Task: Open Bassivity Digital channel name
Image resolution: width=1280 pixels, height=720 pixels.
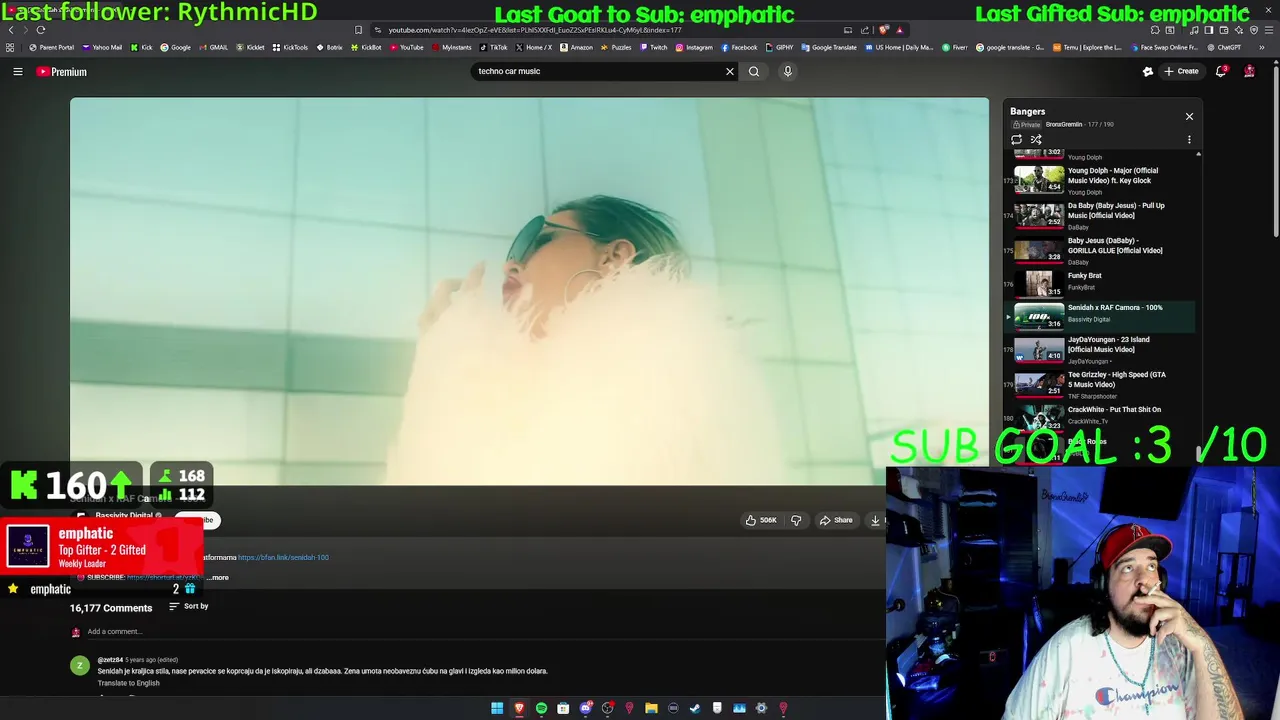Action: click(124, 515)
